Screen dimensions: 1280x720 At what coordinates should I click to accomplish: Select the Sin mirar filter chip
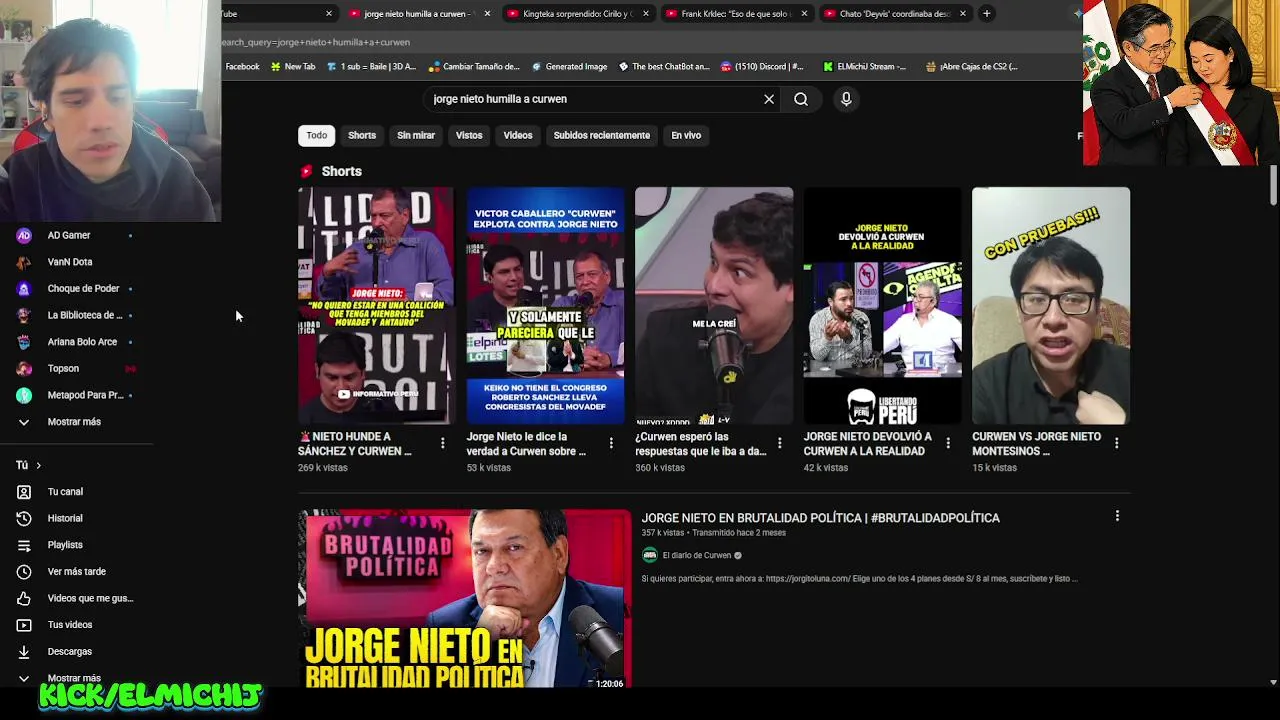click(416, 135)
